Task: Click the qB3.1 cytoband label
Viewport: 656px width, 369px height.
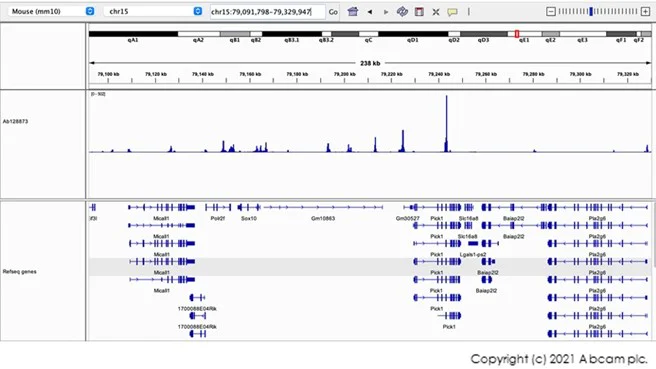Action: (x=292, y=40)
